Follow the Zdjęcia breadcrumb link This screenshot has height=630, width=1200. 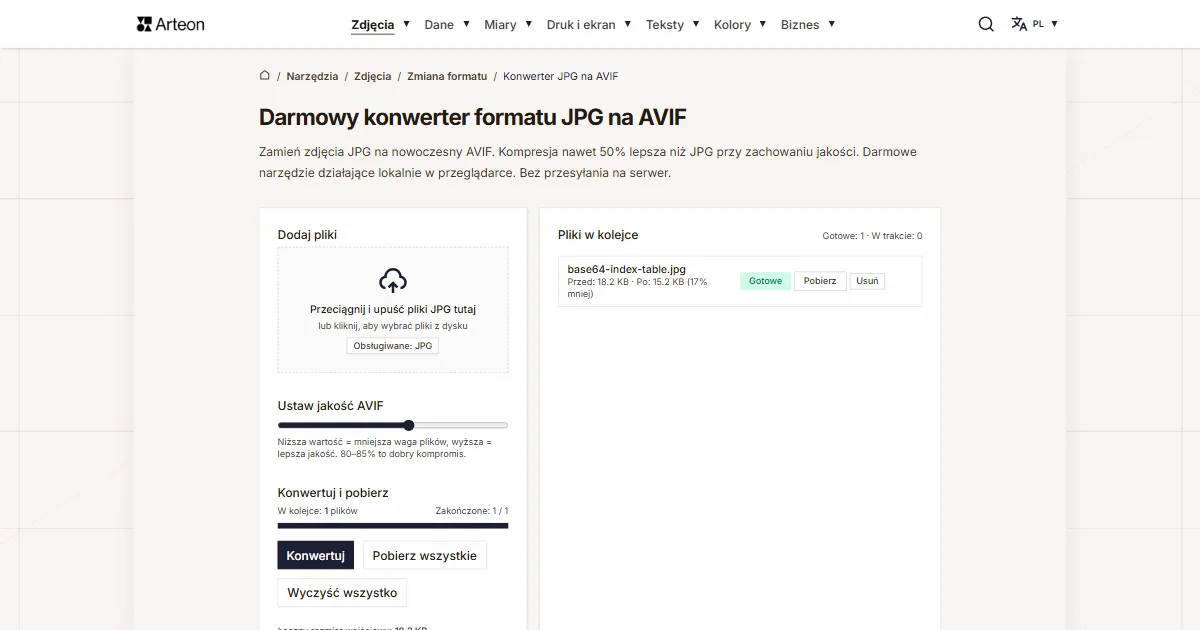click(x=373, y=76)
